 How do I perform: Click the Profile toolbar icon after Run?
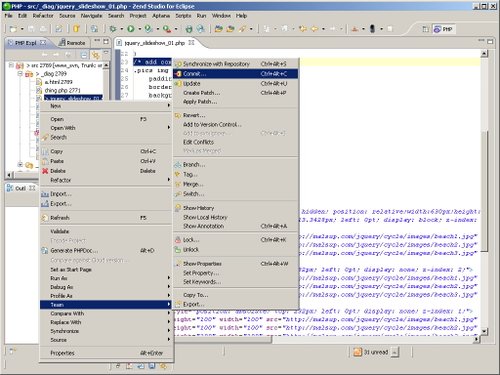click(149, 29)
